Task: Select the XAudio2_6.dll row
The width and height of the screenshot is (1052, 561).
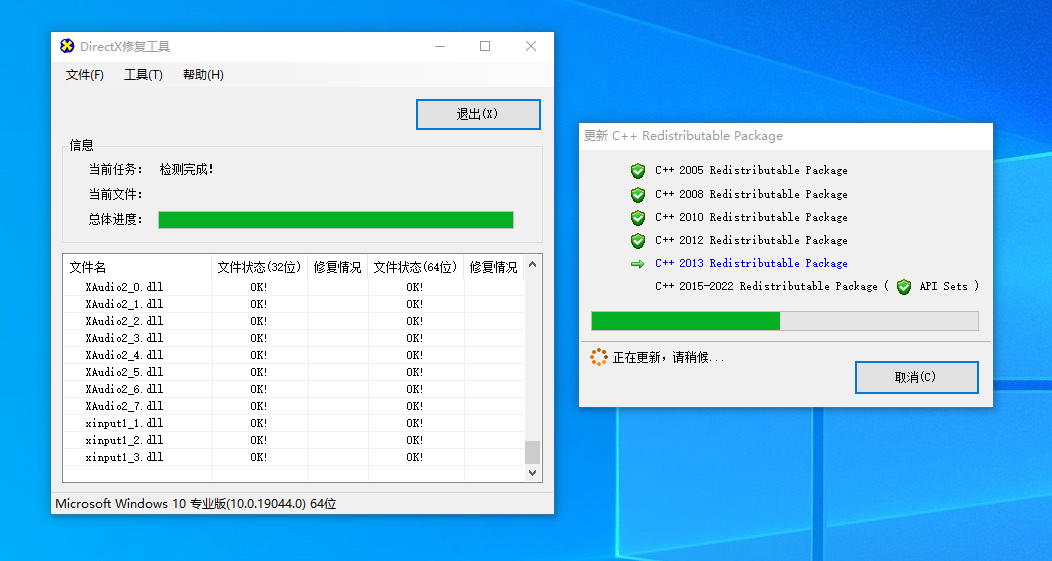Action: click(x=294, y=389)
